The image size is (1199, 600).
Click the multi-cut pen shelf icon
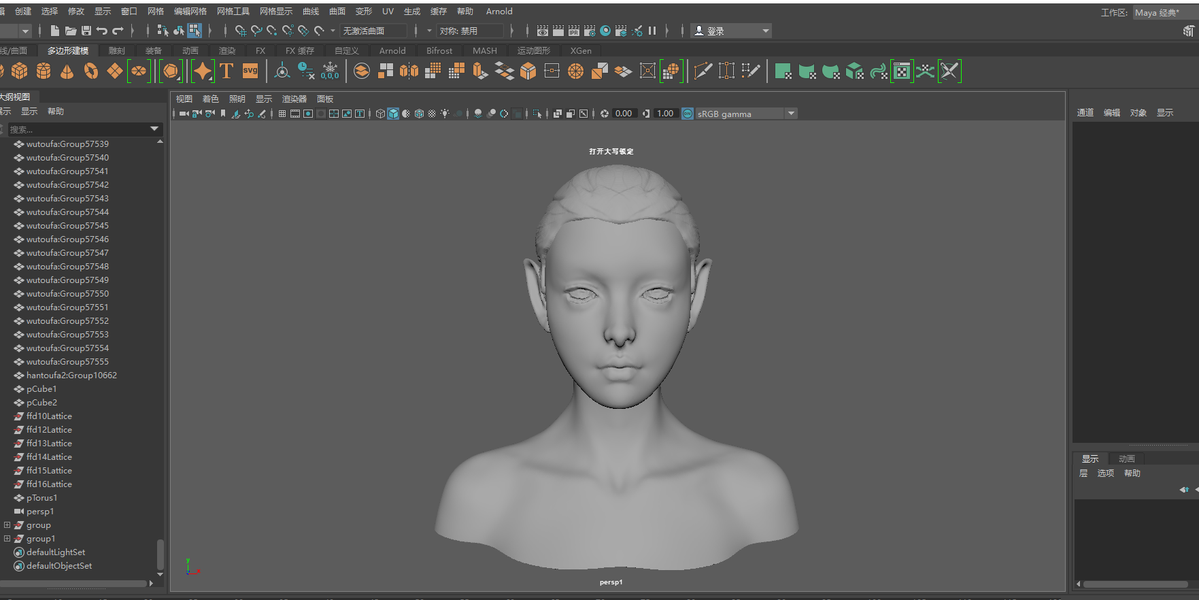(x=703, y=71)
